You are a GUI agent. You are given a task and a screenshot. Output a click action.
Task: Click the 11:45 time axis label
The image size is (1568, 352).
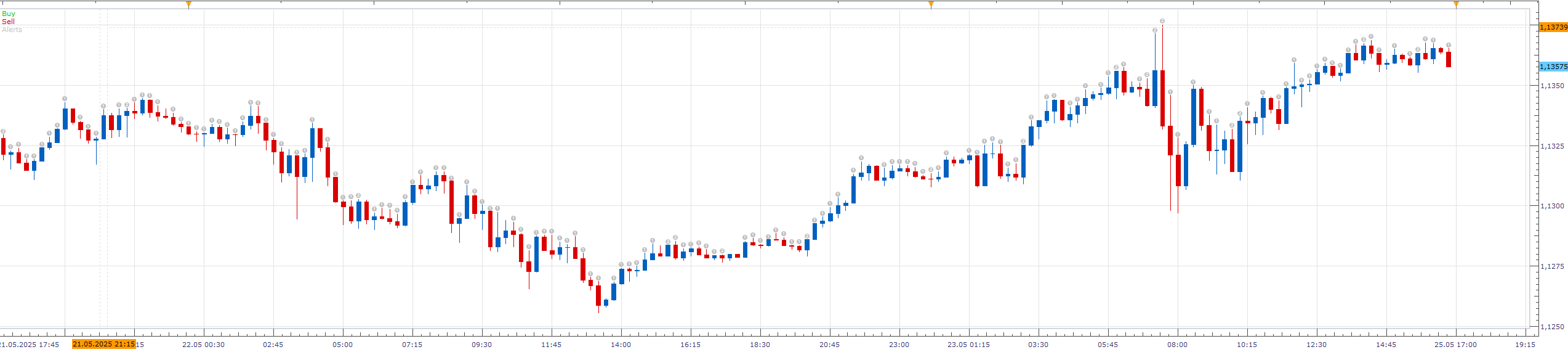[551, 345]
